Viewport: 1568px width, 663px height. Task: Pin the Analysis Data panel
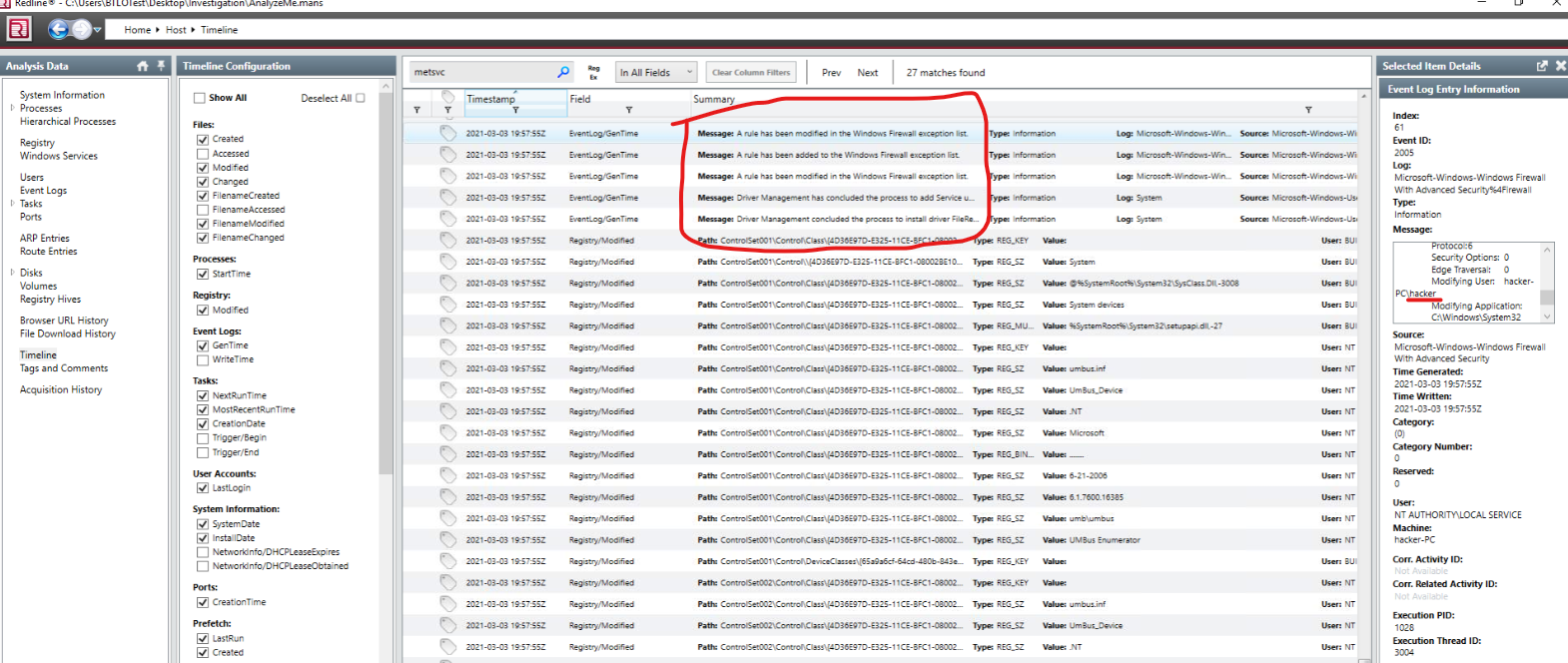(x=161, y=66)
